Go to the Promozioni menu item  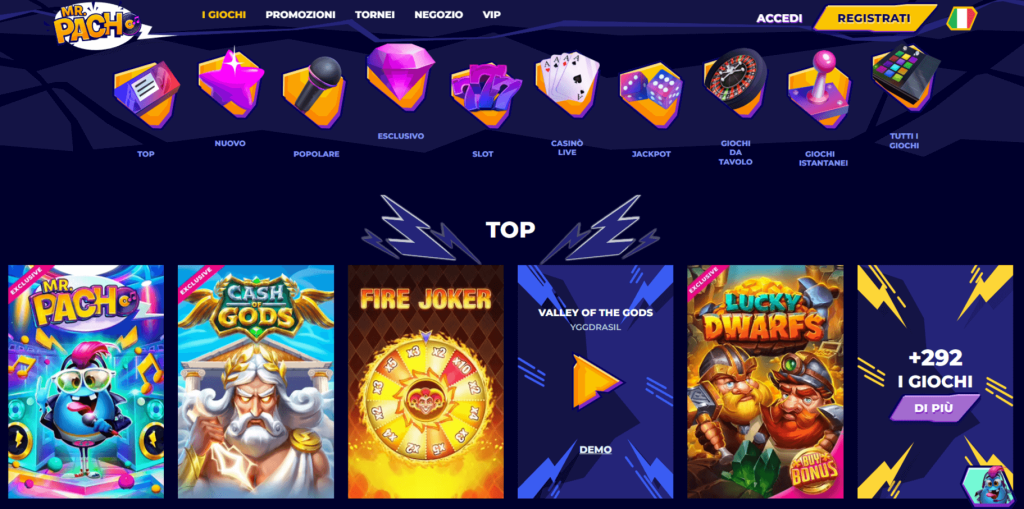[x=300, y=14]
